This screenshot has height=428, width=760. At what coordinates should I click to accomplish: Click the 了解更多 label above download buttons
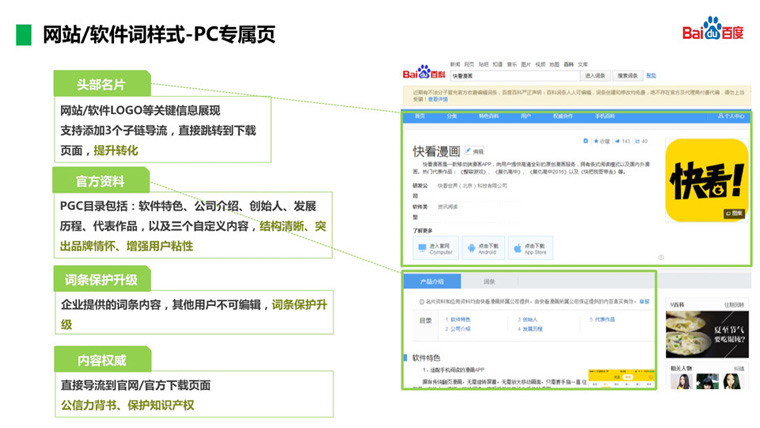click(x=423, y=231)
